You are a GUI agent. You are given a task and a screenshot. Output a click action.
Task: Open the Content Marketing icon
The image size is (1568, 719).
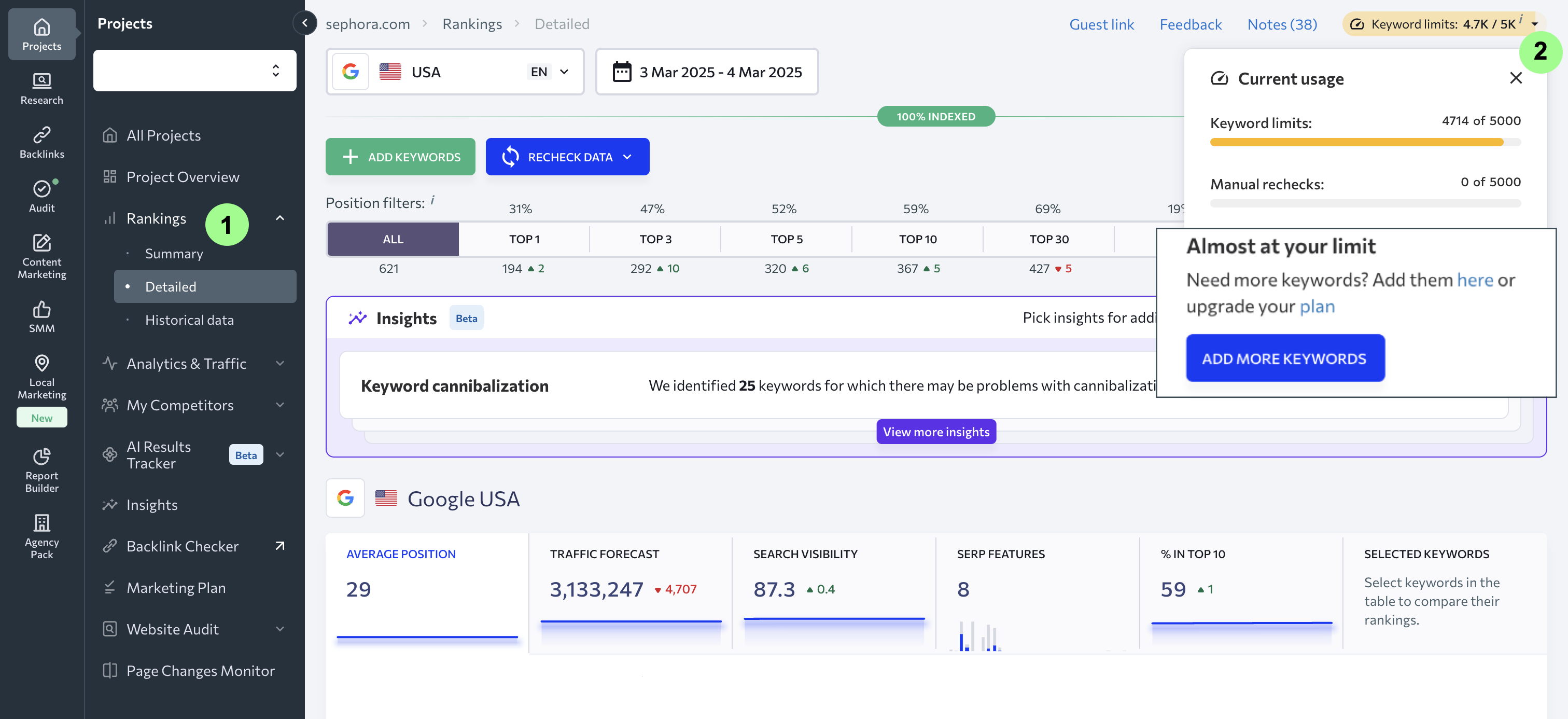tap(41, 242)
